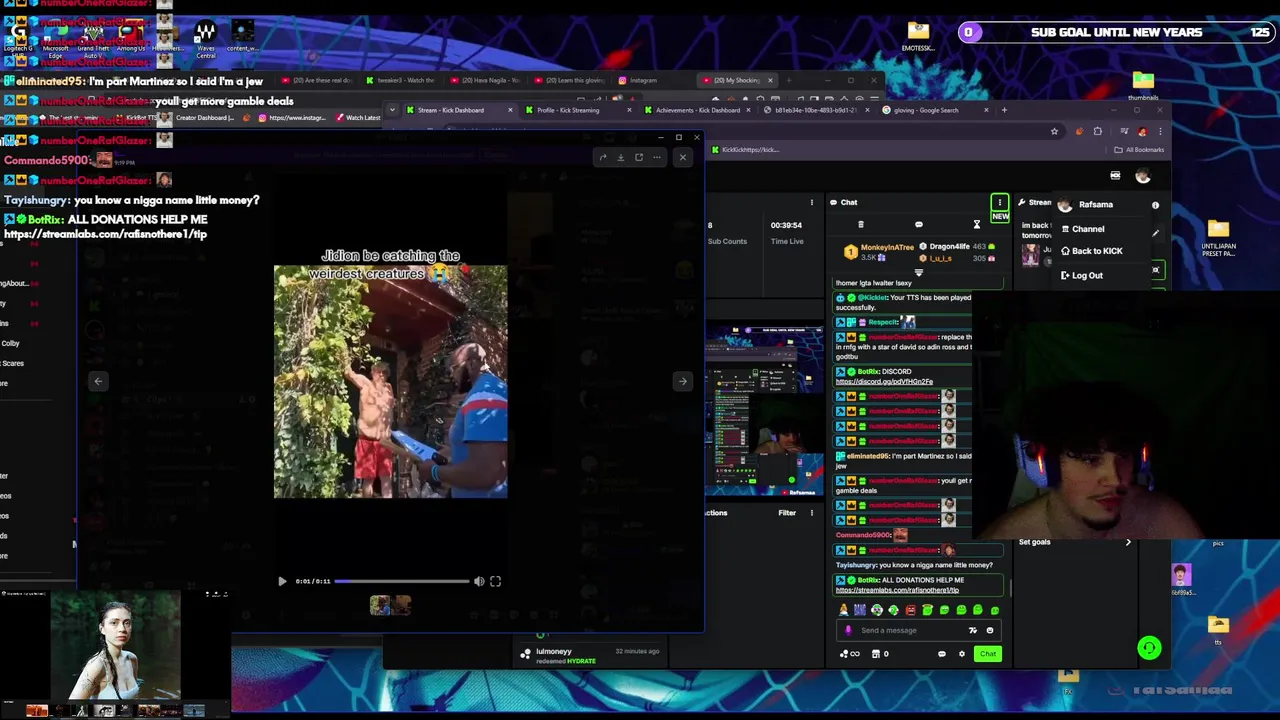Click the translate icon in message box
This screenshot has width=1280, height=720.
pos(972,630)
